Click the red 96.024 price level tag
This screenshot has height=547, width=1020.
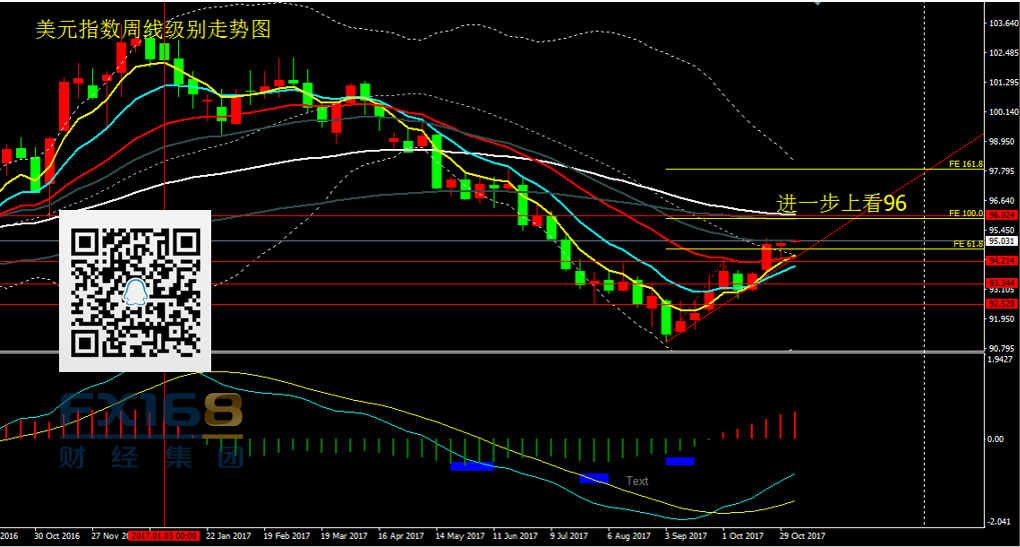pyautogui.click(x=1002, y=215)
